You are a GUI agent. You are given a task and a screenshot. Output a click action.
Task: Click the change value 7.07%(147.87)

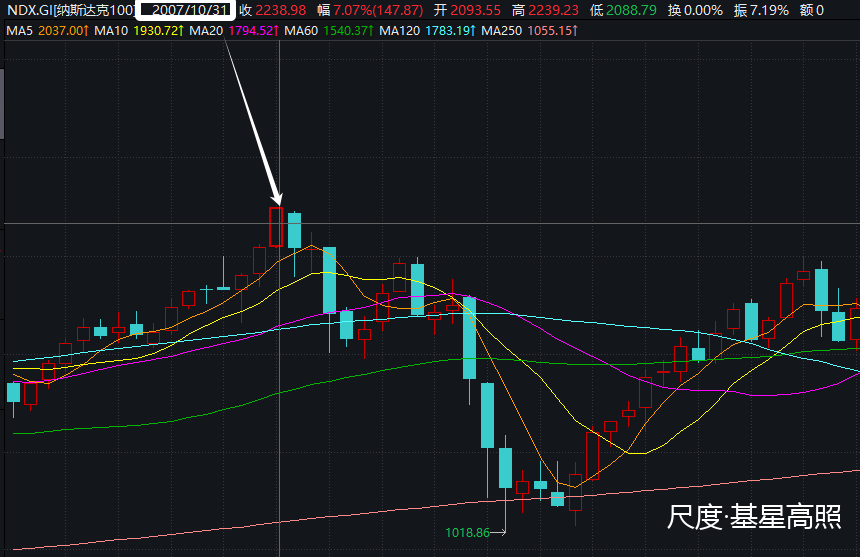[x=378, y=10]
